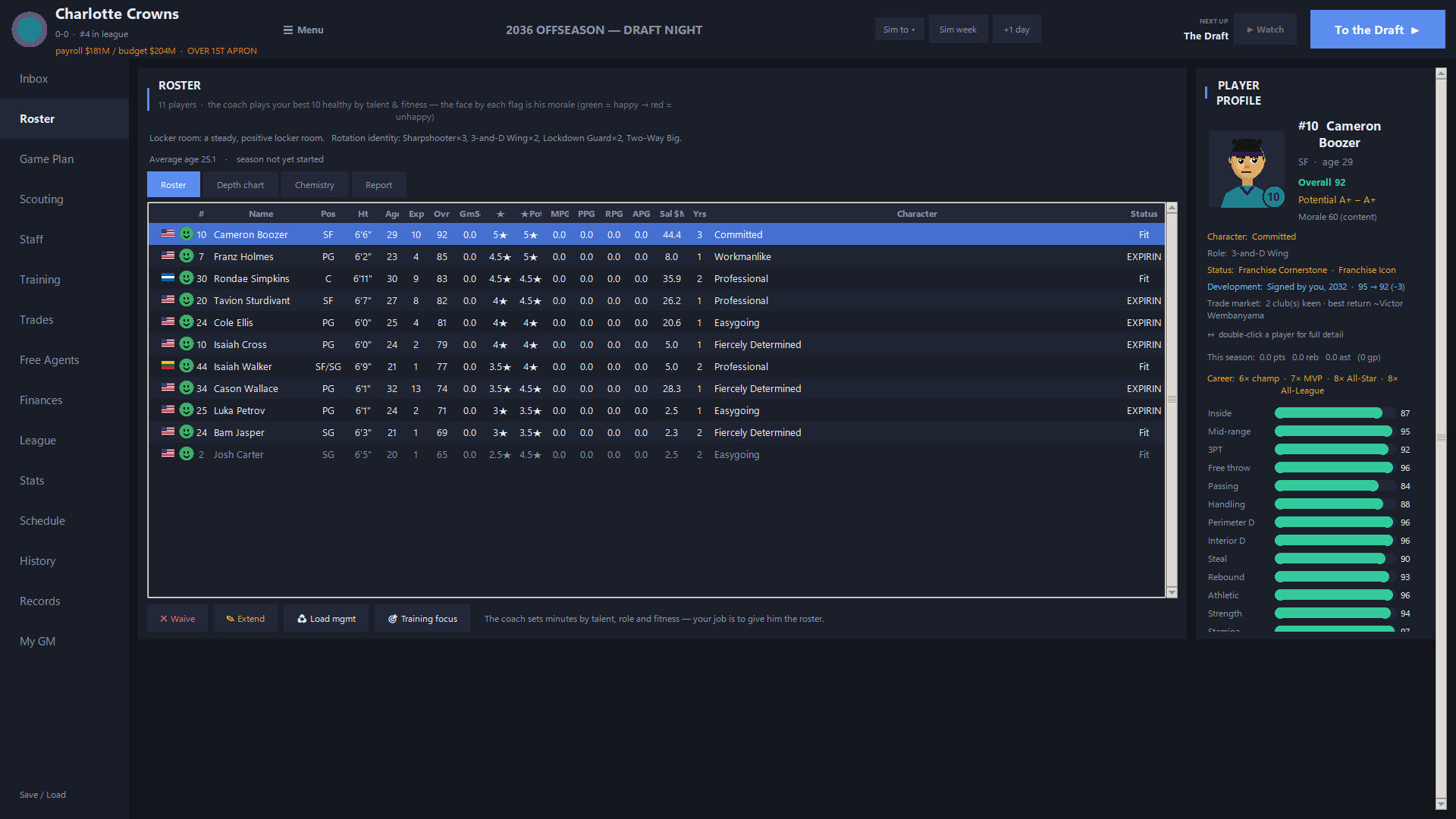
Task: Open Inbox in the sidebar
Action: pos(64,79)
